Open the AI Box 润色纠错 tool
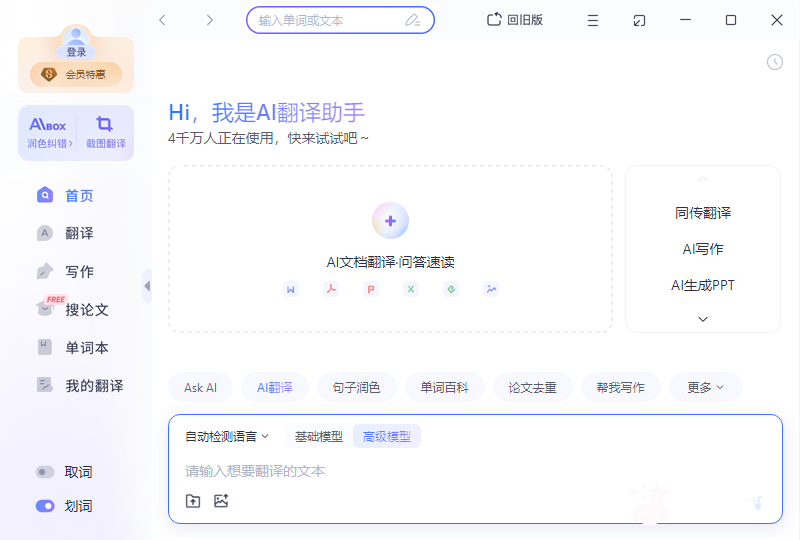 pos(48,133)
